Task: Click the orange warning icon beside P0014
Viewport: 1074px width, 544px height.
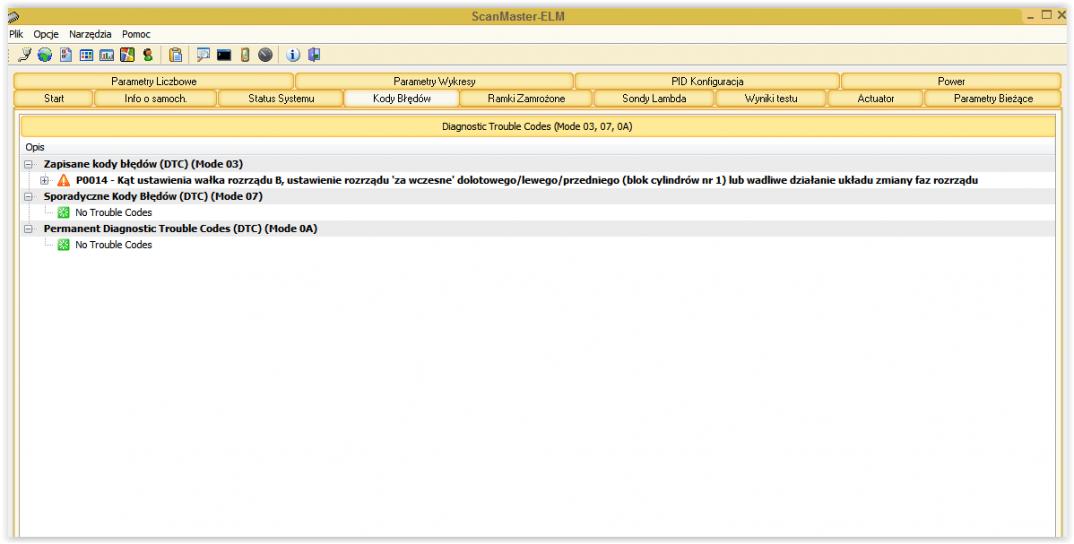Action: pyautogui.click(x=64, y=180)
